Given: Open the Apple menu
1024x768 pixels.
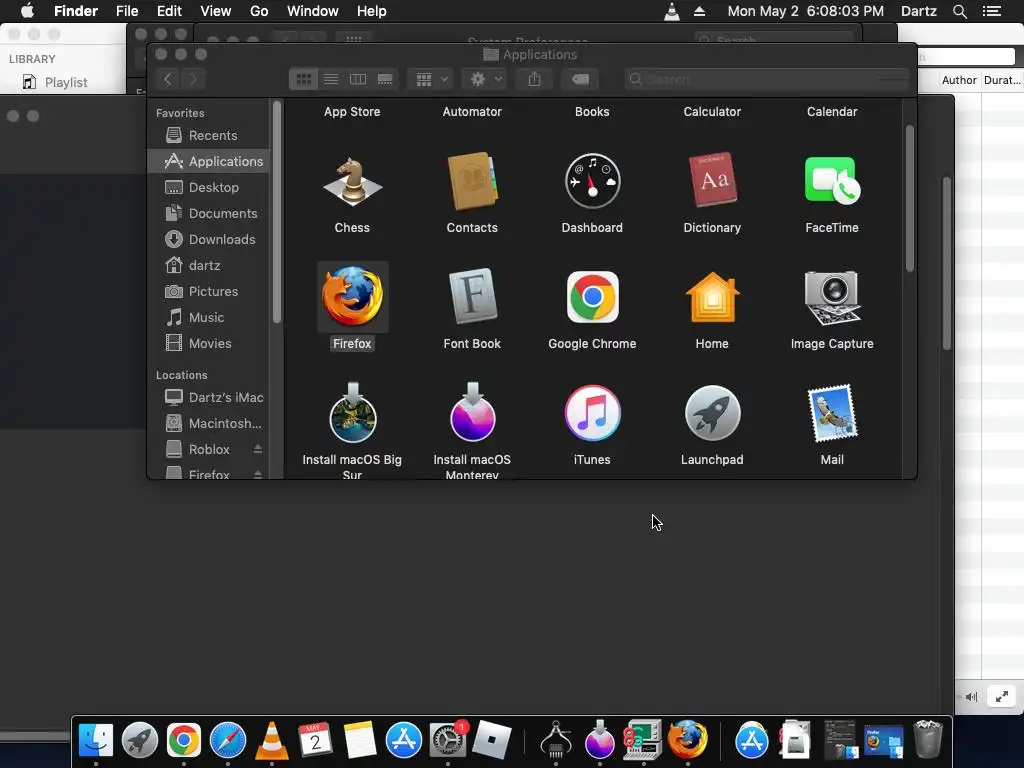Looking at the screenshot, I should click(27, 11).
